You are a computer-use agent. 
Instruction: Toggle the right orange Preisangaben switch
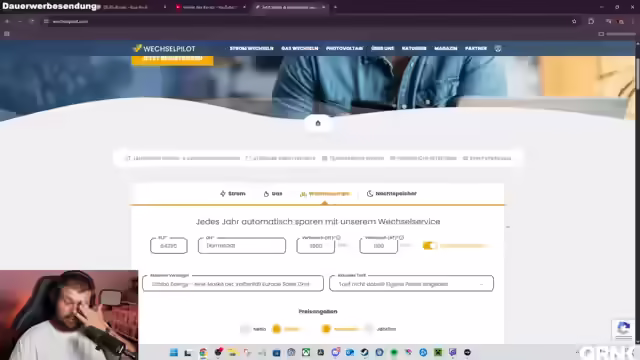coord(326,329)
